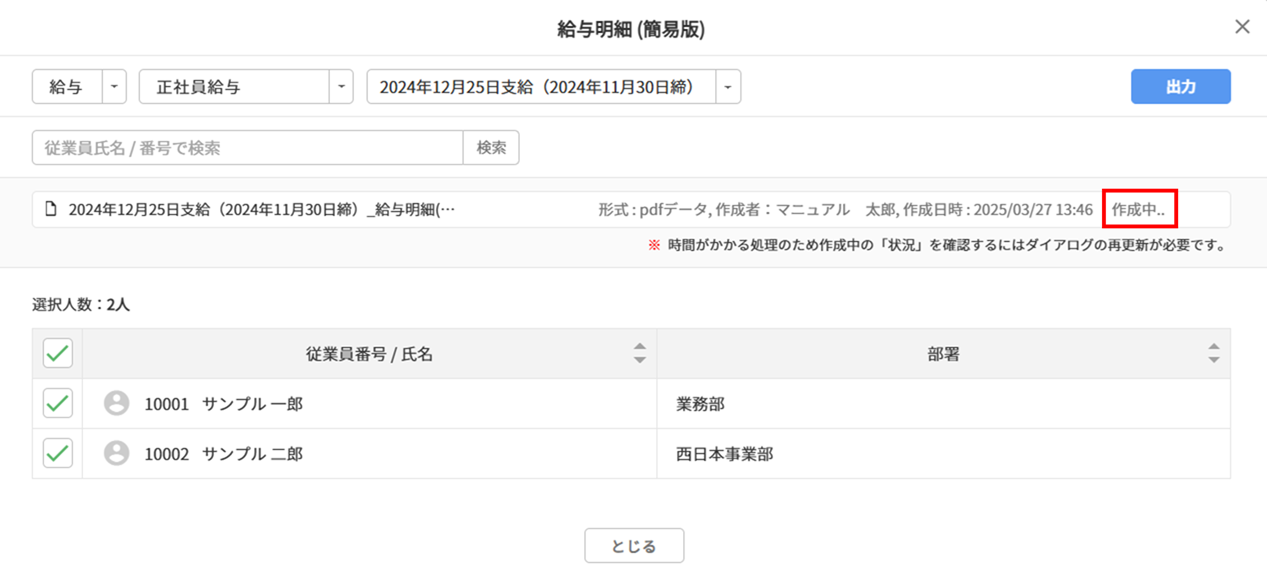Select the 西日本事業部 department cell
This screenshot has width=1267, height=584.
tap(724, 454)
